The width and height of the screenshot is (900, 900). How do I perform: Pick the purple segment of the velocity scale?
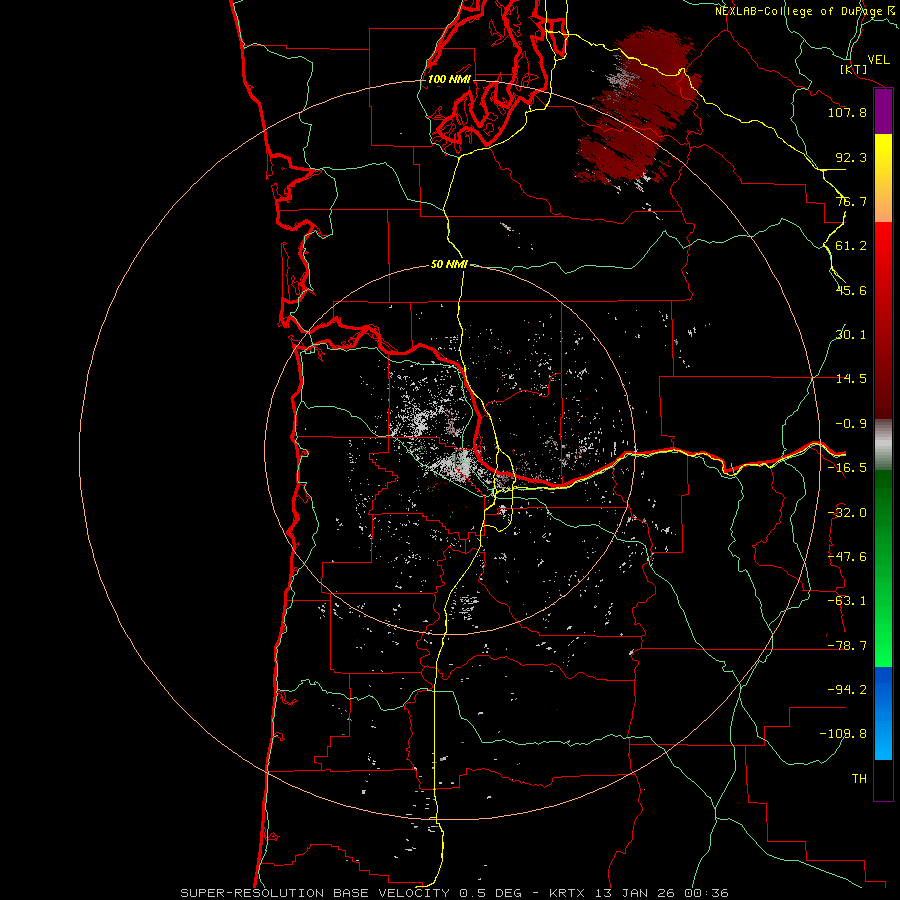pos(883,112)
